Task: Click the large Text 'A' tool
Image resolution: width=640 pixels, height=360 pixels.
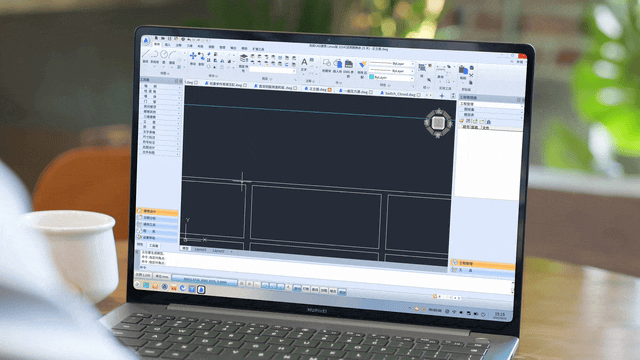Action: click(304, 62)
